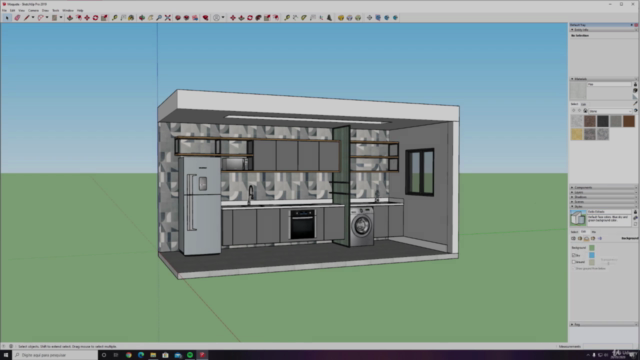Open the Camera menu
This screenshot has height=360, width=640.
[x=33, y=10]
